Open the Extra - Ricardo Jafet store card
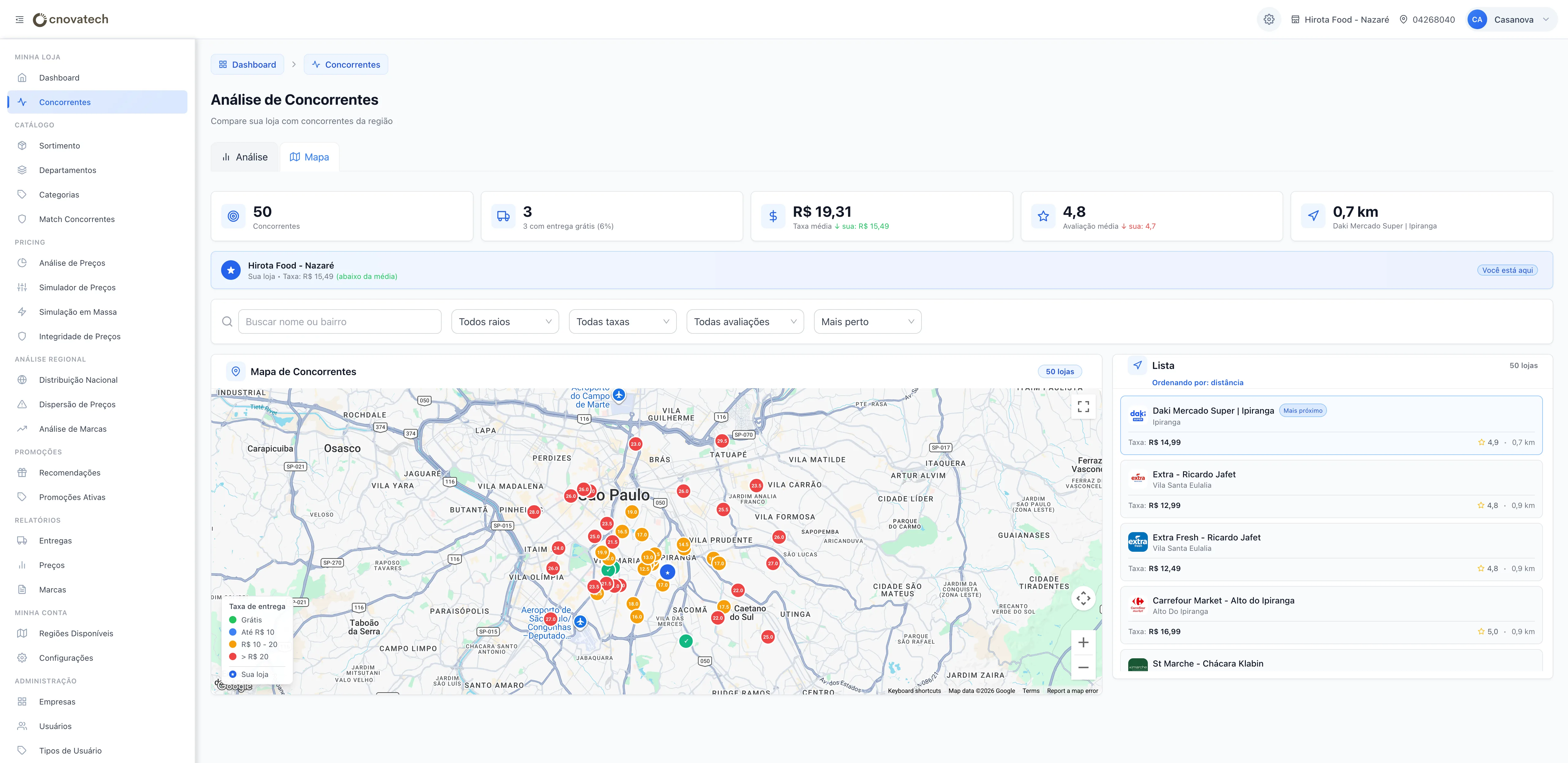This screenshot has height=763, width=1568. click(x=1331, y=489)
